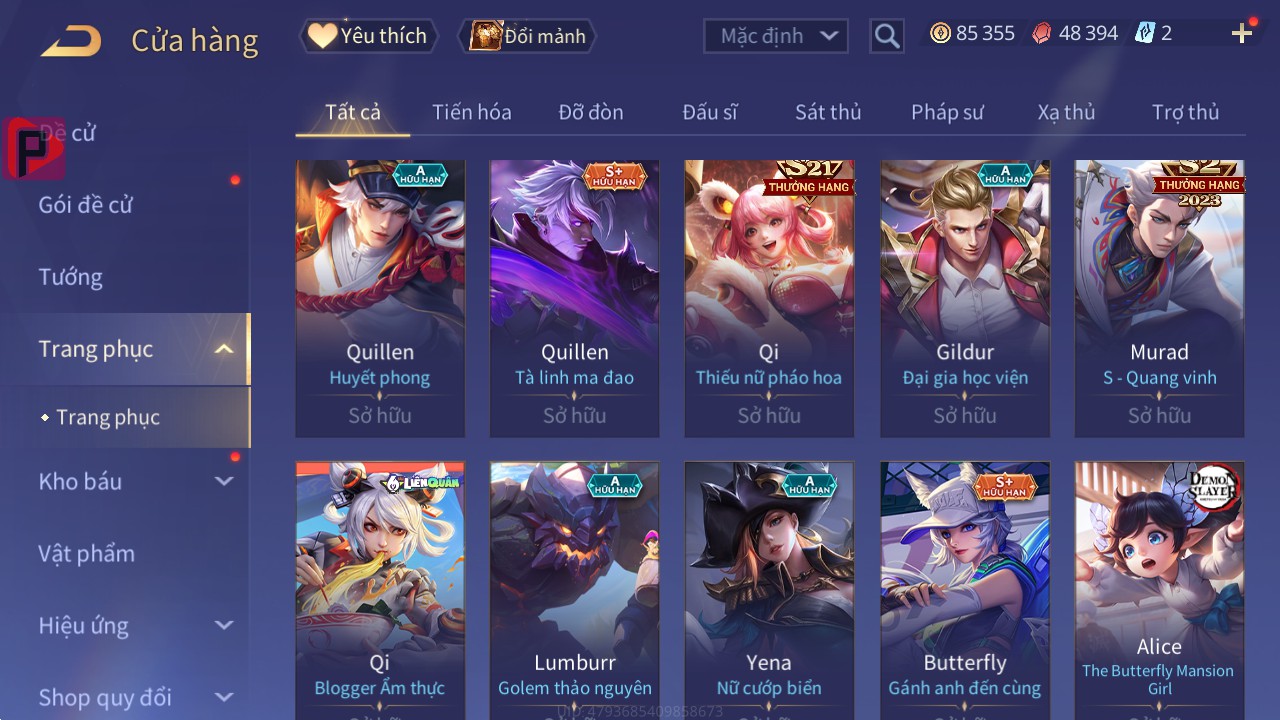Switch to the Pháp sư tab
Viewport: 1280px width, 720px height.
947,112
